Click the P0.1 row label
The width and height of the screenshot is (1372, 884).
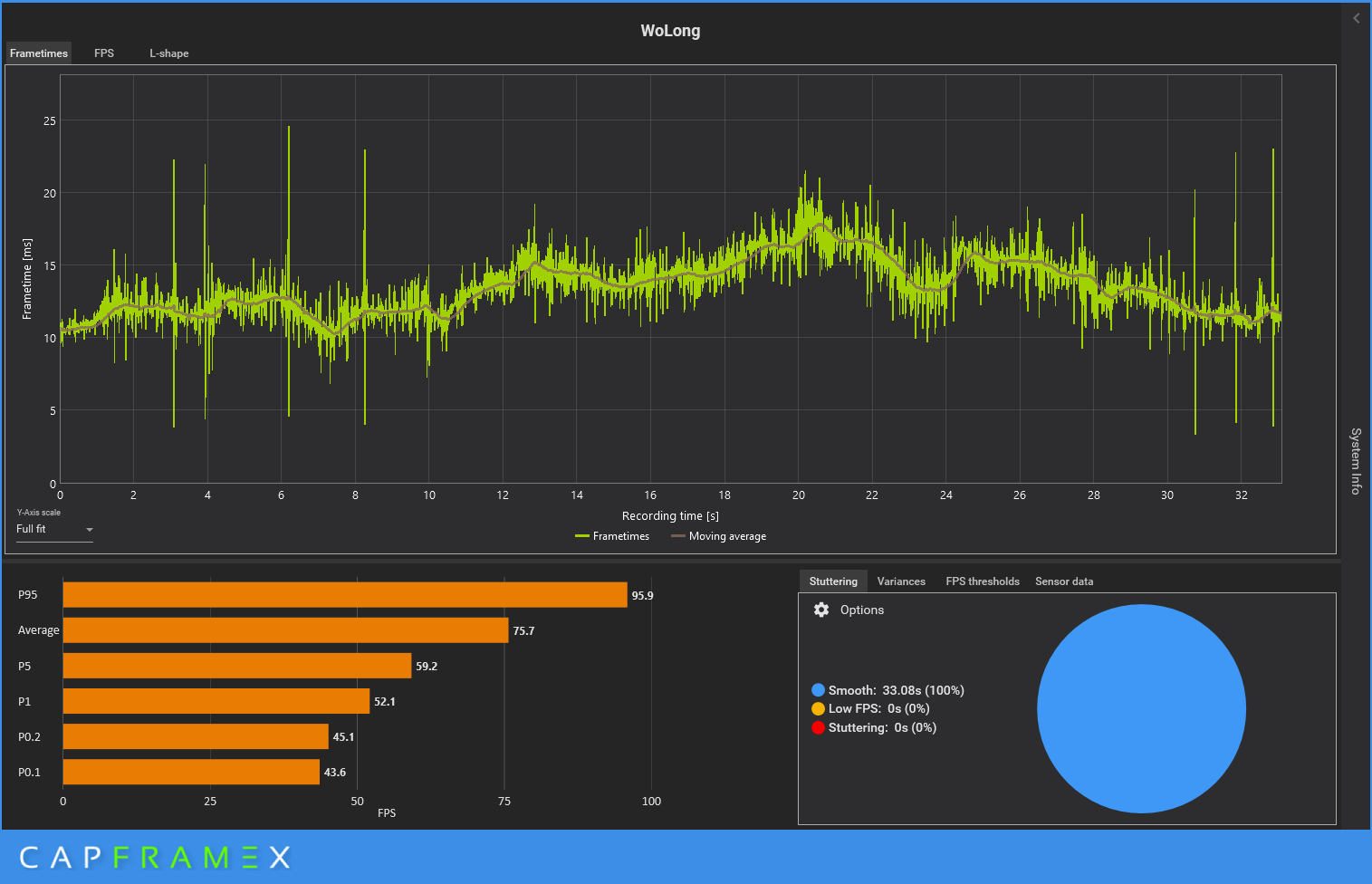pos(29,772)
